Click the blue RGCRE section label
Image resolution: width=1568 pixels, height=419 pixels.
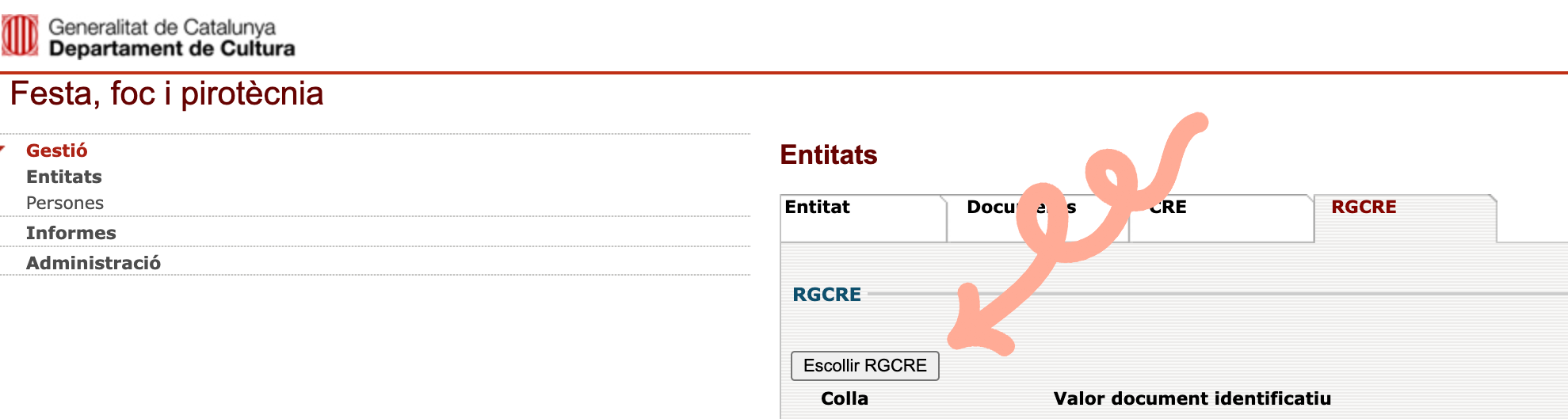(x=826, y=295)
